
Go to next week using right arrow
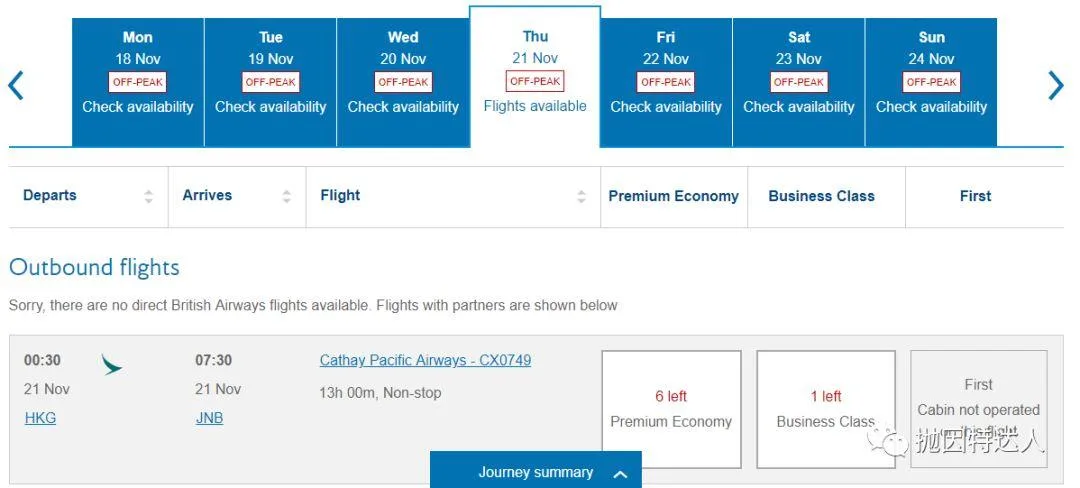pos(1056,85)
